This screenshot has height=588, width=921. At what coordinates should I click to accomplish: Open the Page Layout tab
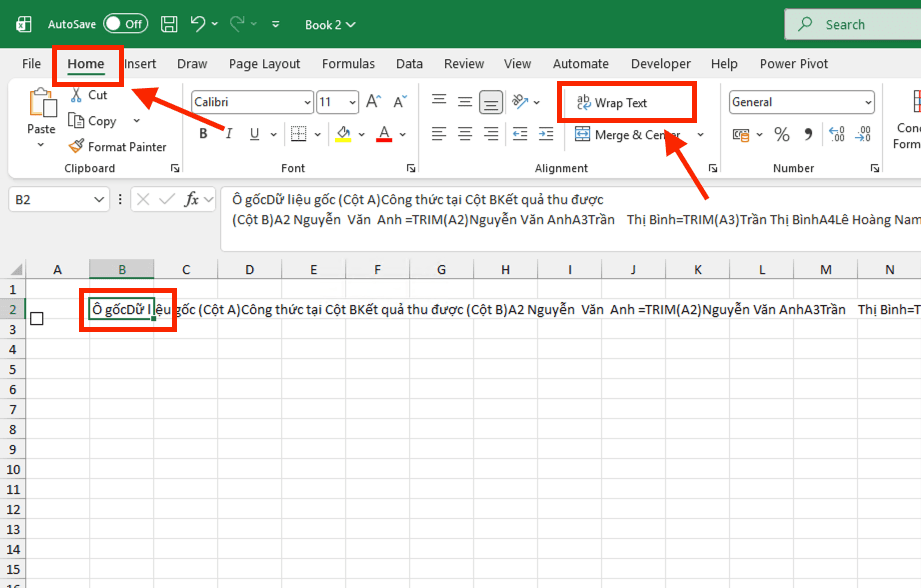[264, 63]
